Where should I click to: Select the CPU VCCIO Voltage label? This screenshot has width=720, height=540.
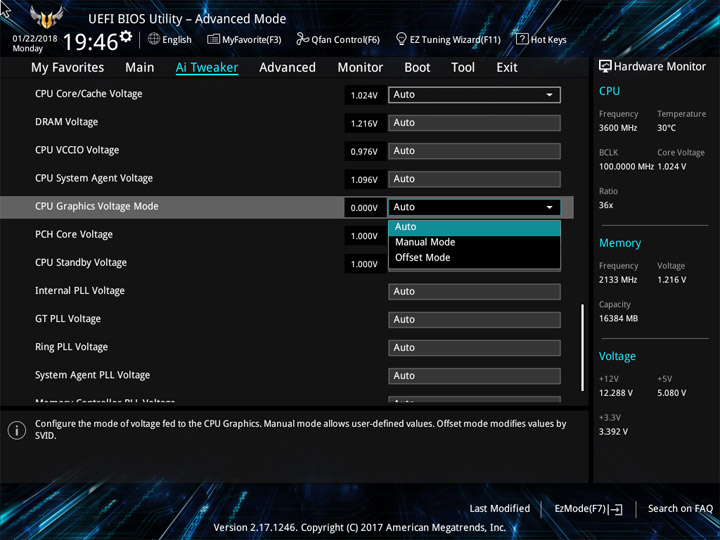click(x=77, y=150)
